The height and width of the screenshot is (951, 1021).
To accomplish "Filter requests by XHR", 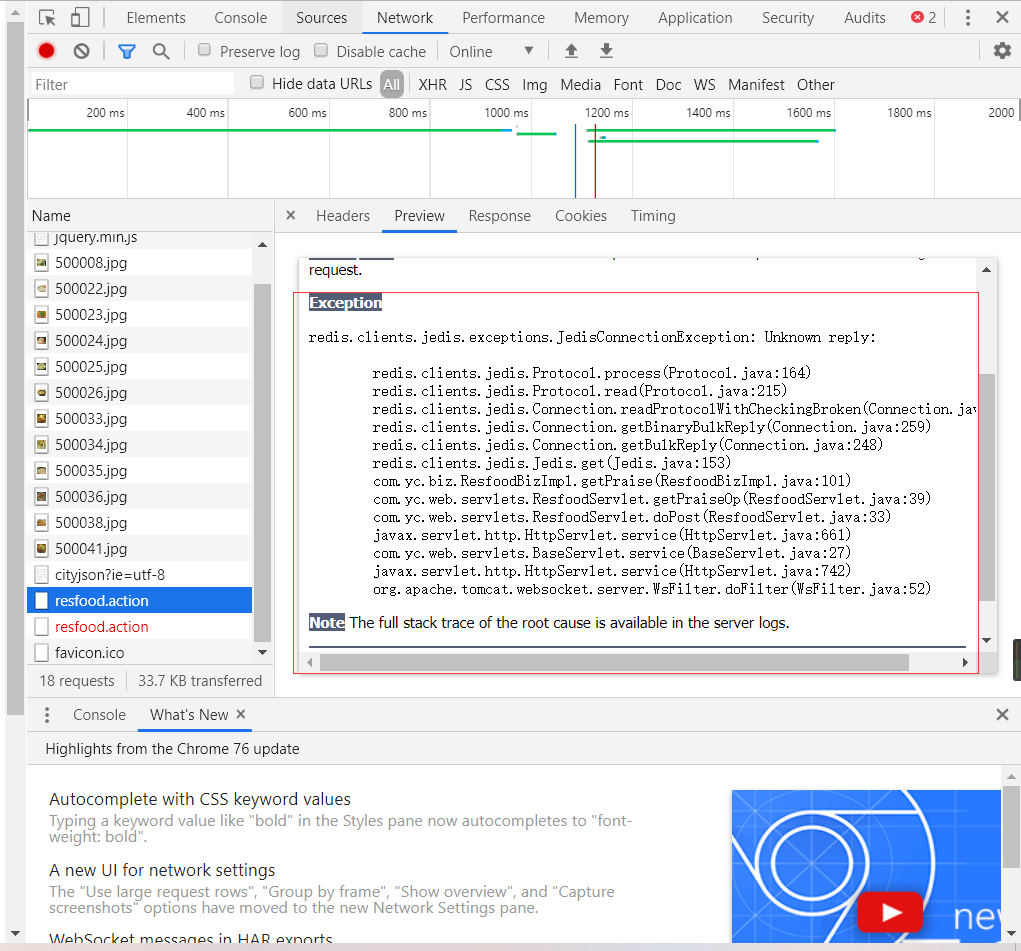I will [x=432, y=85].
